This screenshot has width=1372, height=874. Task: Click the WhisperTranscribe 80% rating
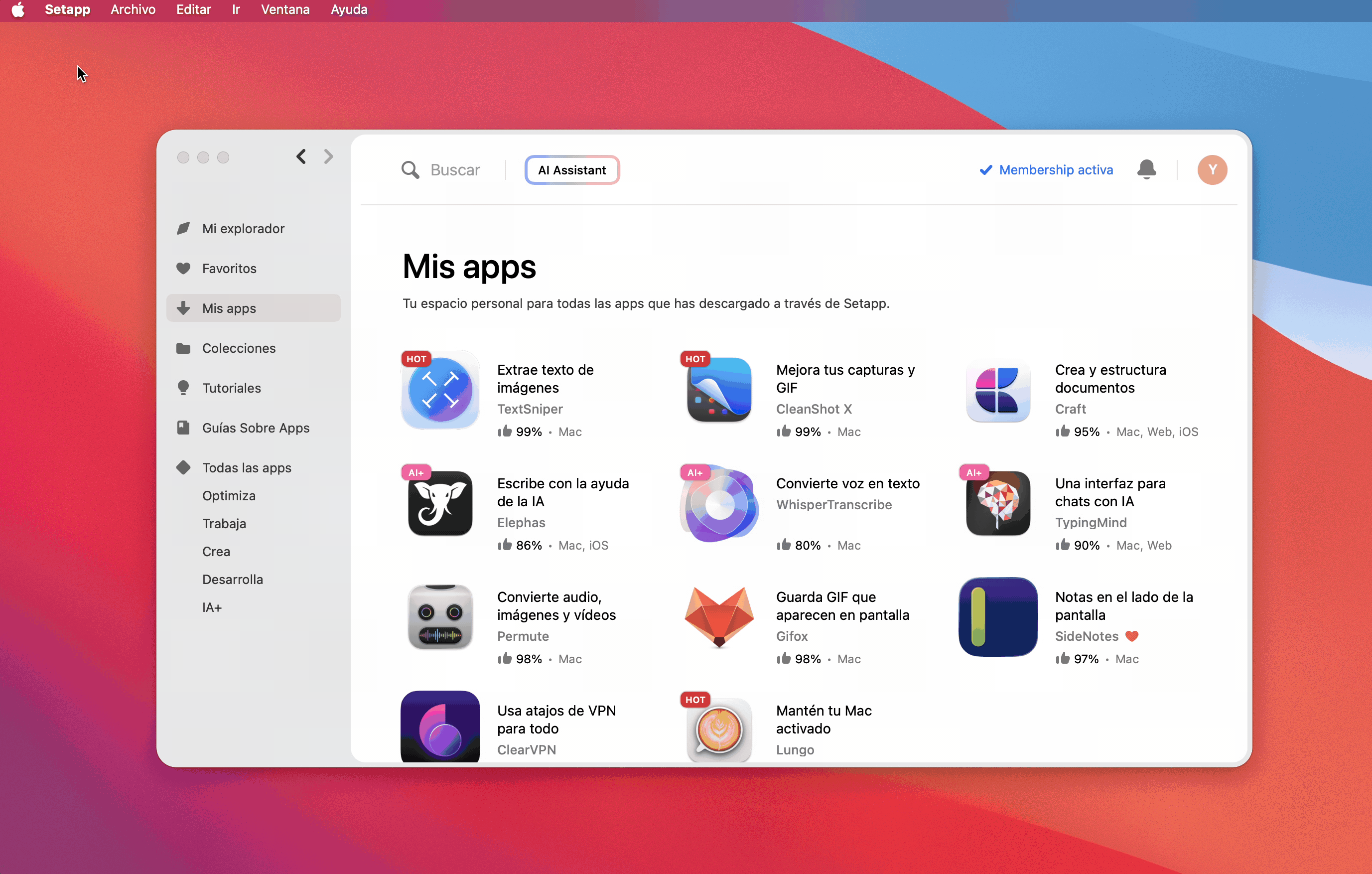click(798, 545)
